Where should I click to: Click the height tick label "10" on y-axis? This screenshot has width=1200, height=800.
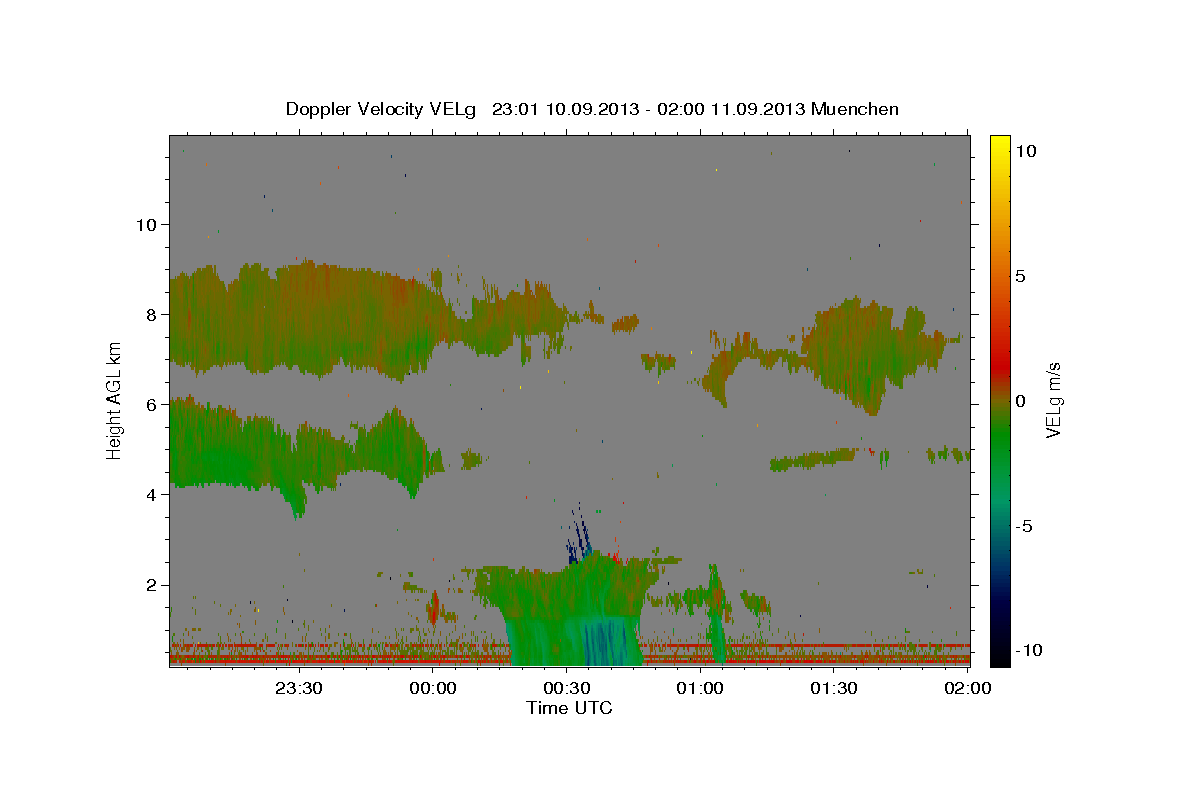146,224
